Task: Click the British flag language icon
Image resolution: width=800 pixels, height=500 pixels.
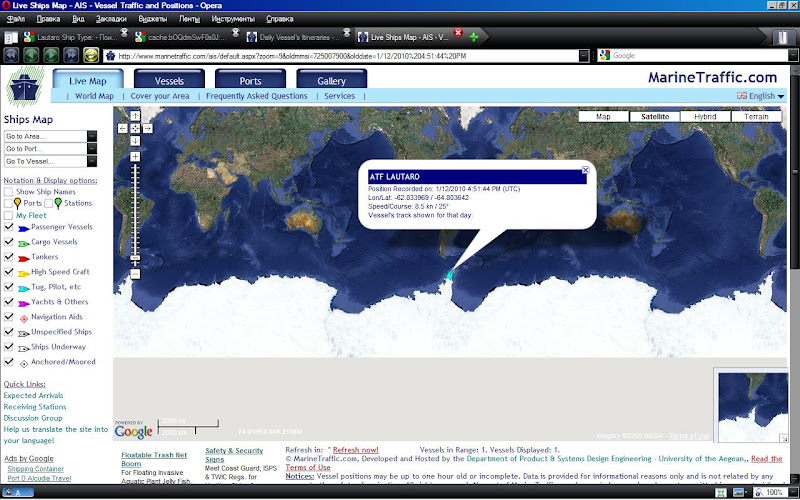Action: 742,95
